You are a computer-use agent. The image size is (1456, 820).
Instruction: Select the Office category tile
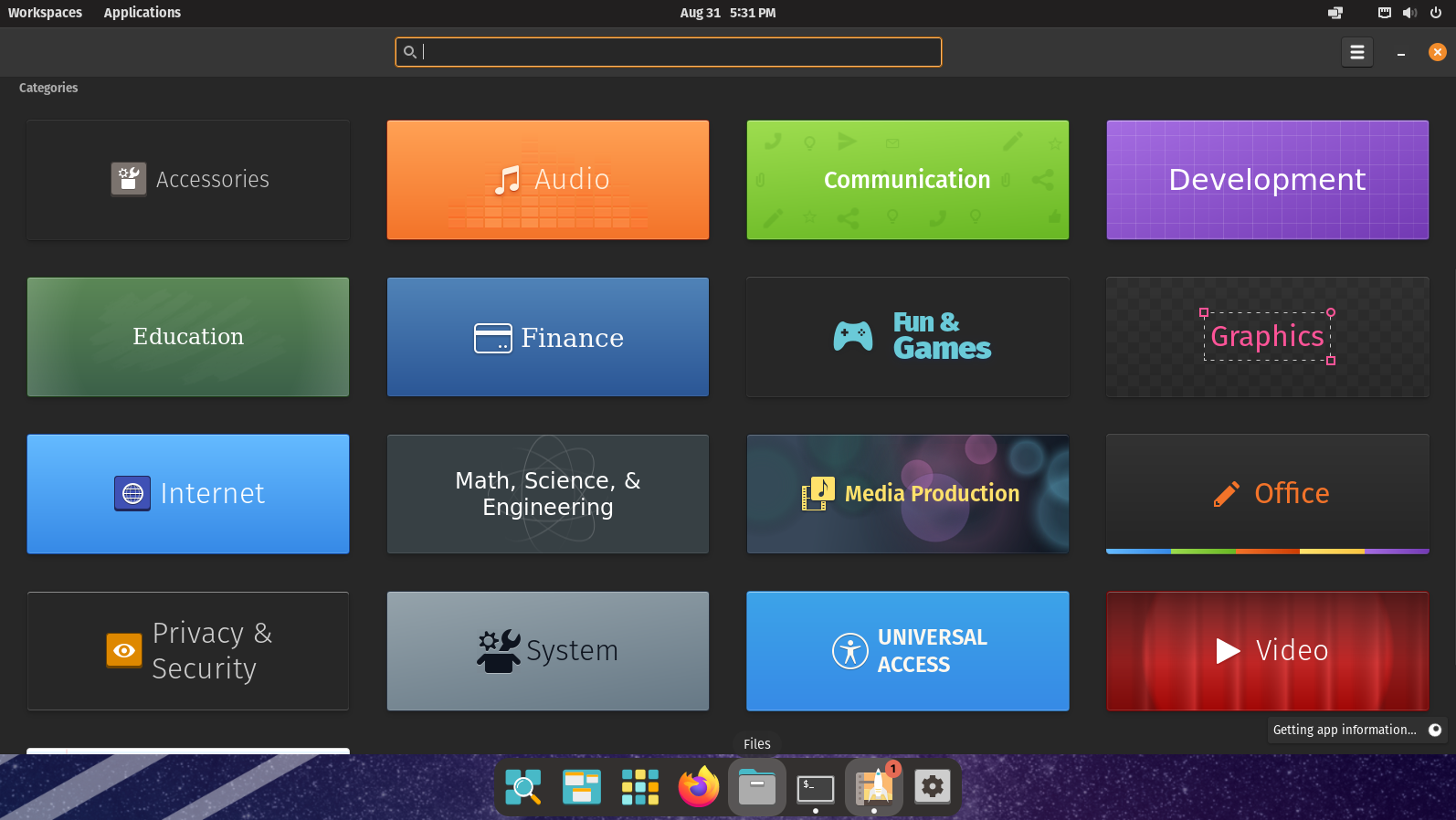[x=1268, y=494]
